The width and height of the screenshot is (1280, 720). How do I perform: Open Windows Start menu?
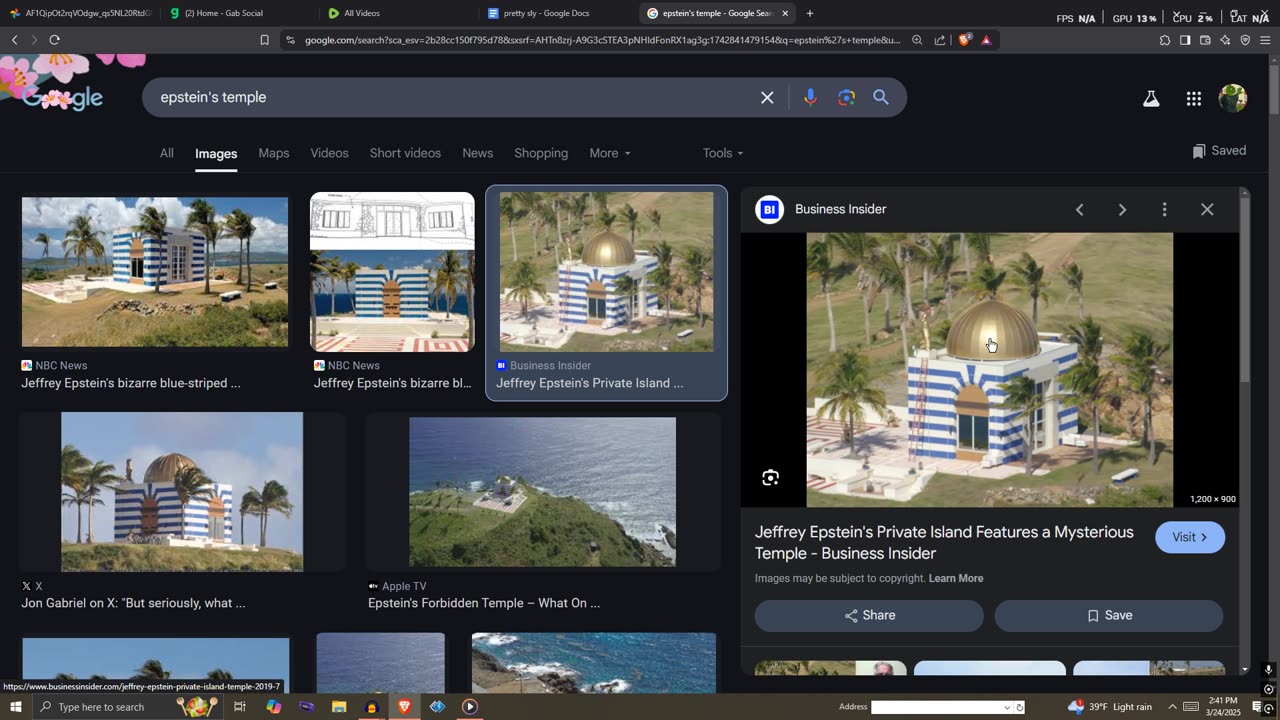click(15, 707)
